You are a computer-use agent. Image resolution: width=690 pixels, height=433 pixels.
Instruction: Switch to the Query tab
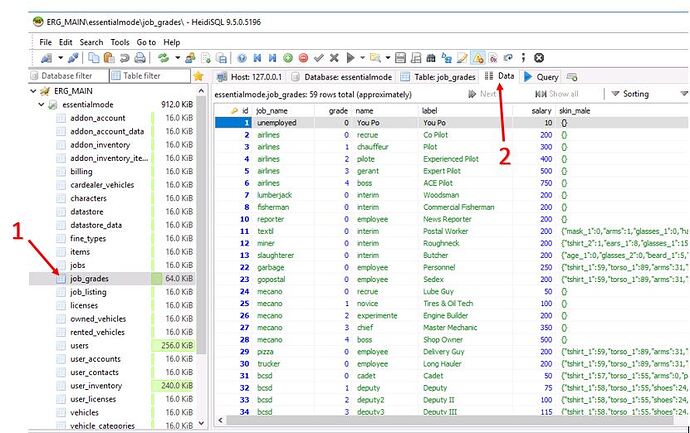coord(542,77)
